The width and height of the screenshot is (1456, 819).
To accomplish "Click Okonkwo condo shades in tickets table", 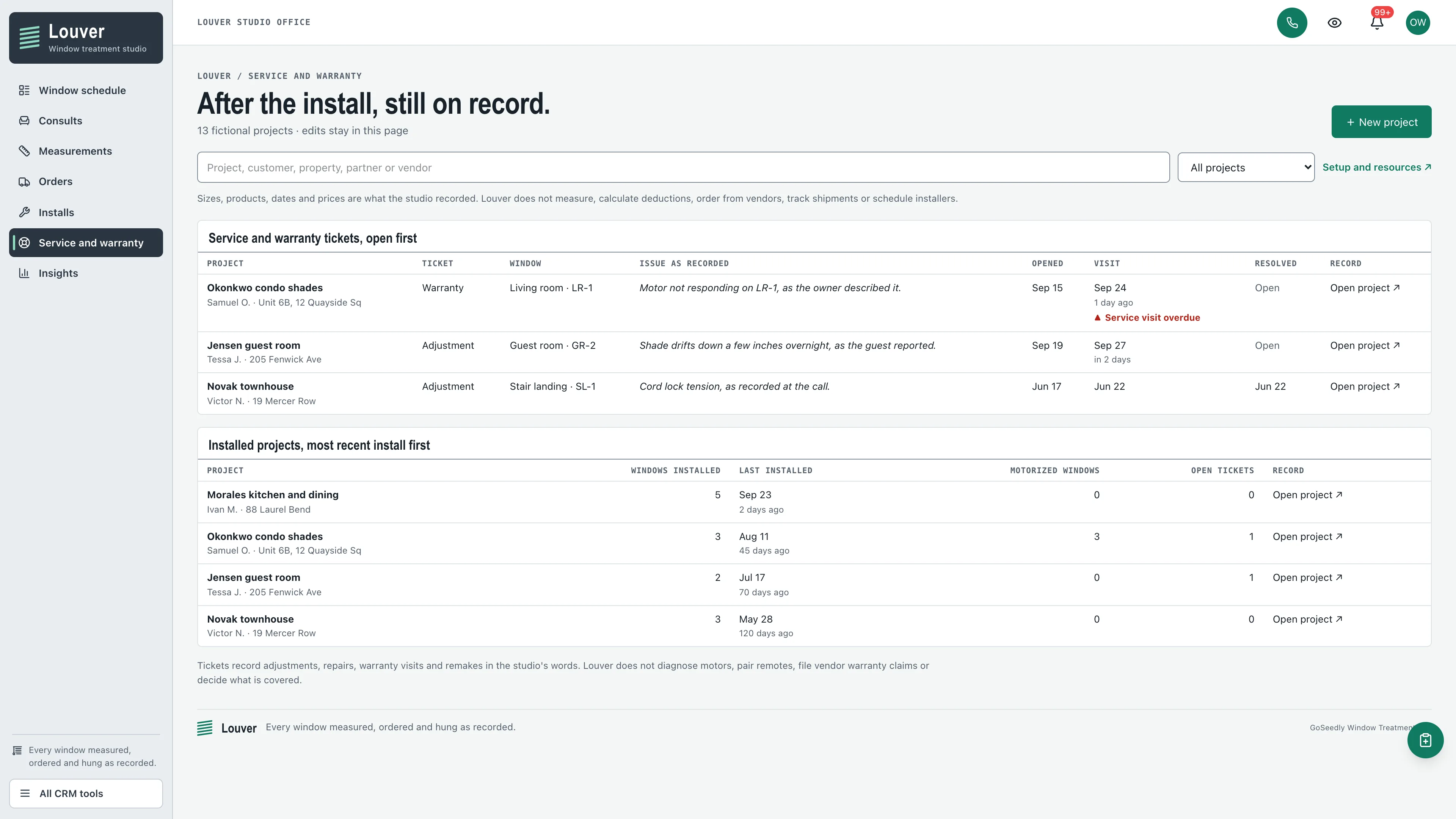I will (x=265, y=288).
